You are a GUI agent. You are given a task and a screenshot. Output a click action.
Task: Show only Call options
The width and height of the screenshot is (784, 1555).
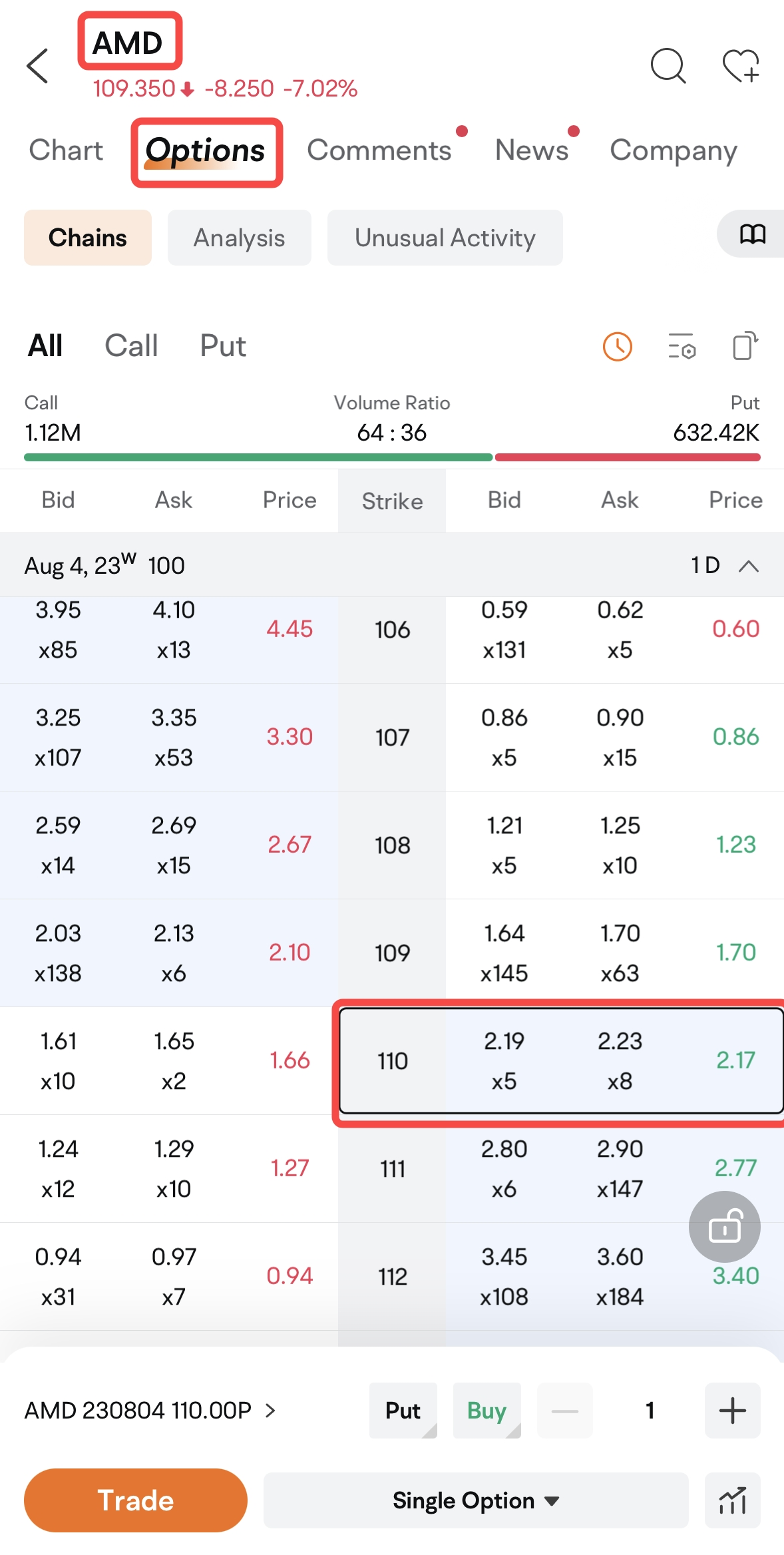[131, 346]
